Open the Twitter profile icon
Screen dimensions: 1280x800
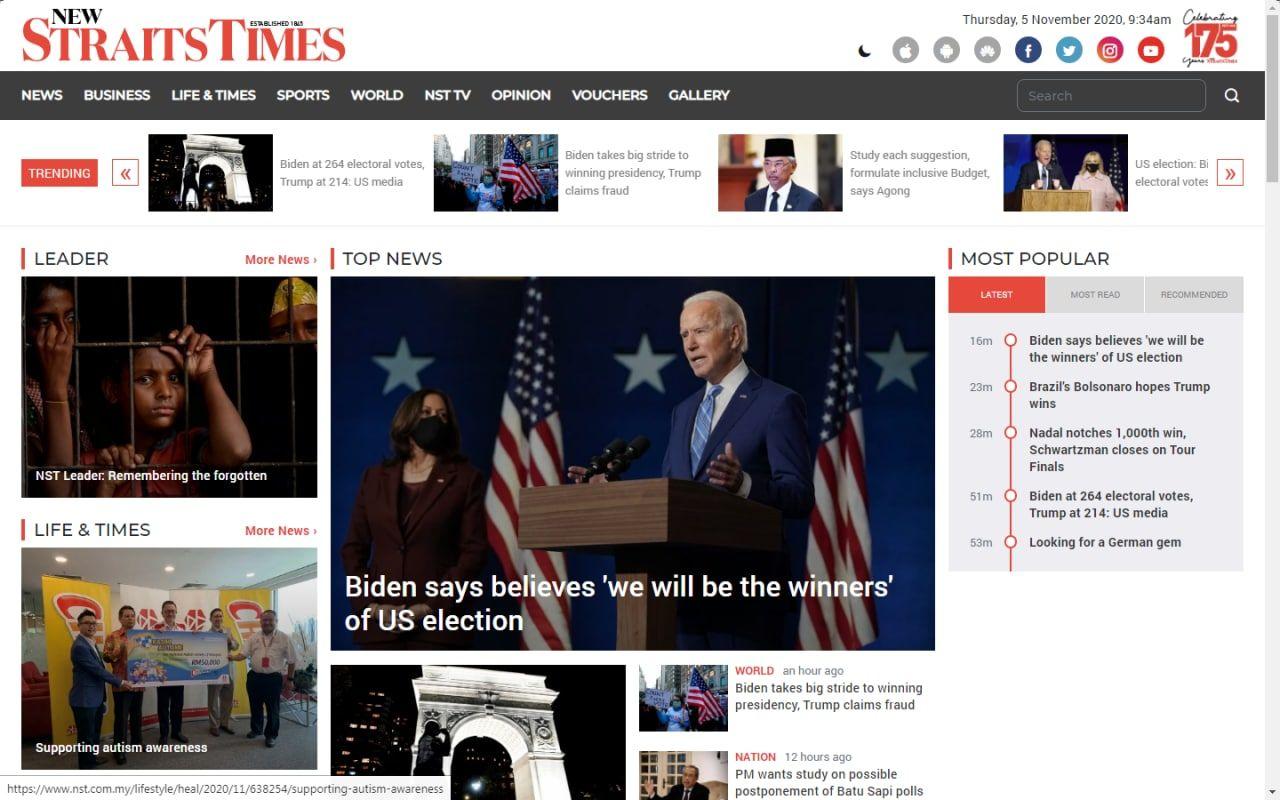point(1069,50)
